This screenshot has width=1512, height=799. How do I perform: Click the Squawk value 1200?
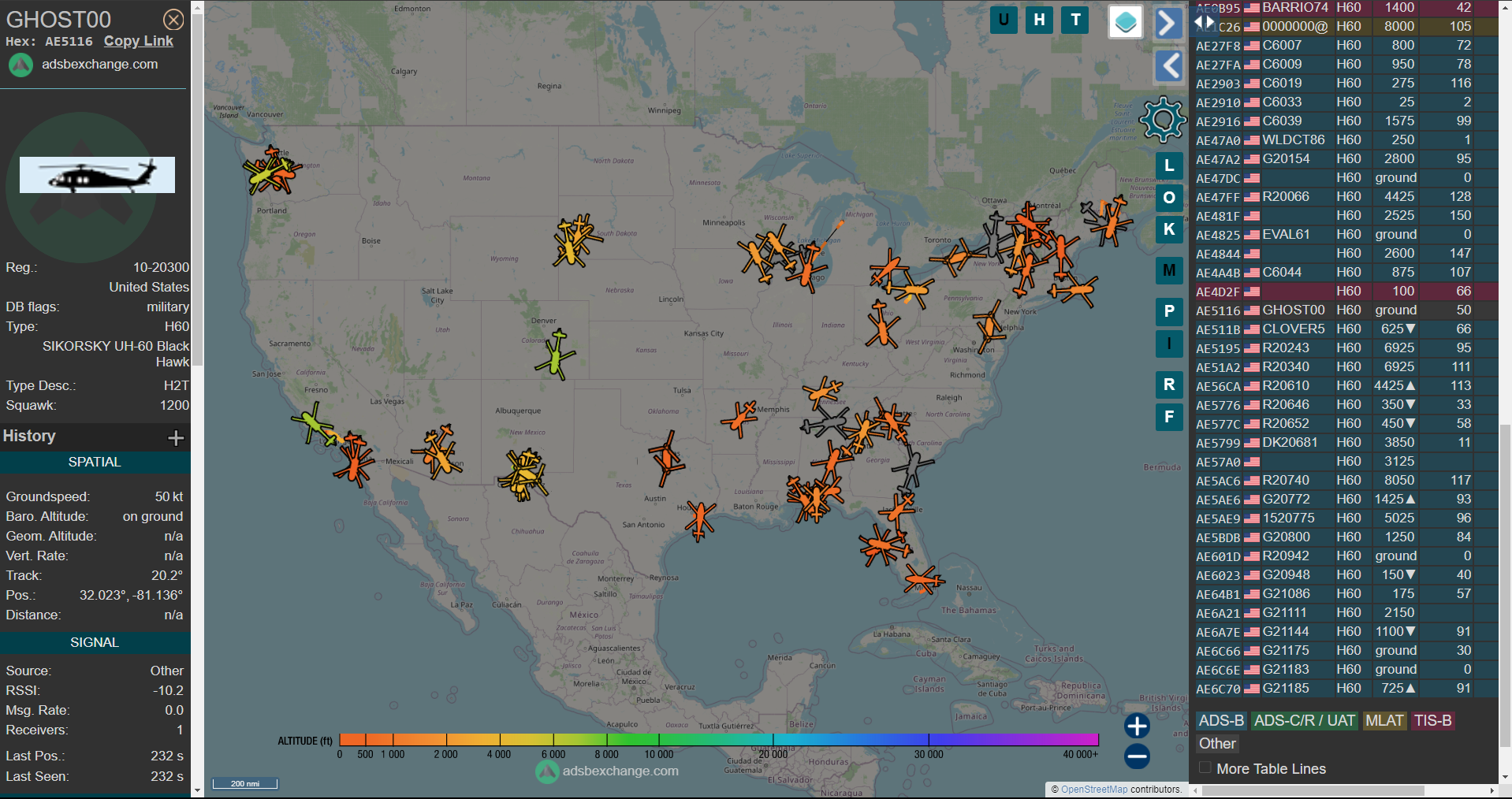[174, 406]
